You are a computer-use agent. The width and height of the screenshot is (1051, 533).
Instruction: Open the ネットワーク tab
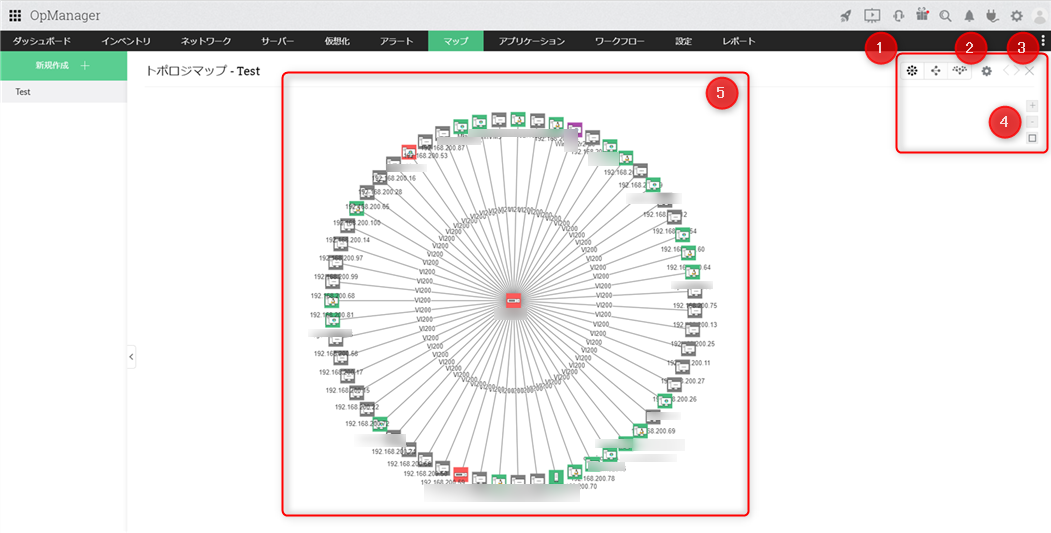tap(206, 41)
